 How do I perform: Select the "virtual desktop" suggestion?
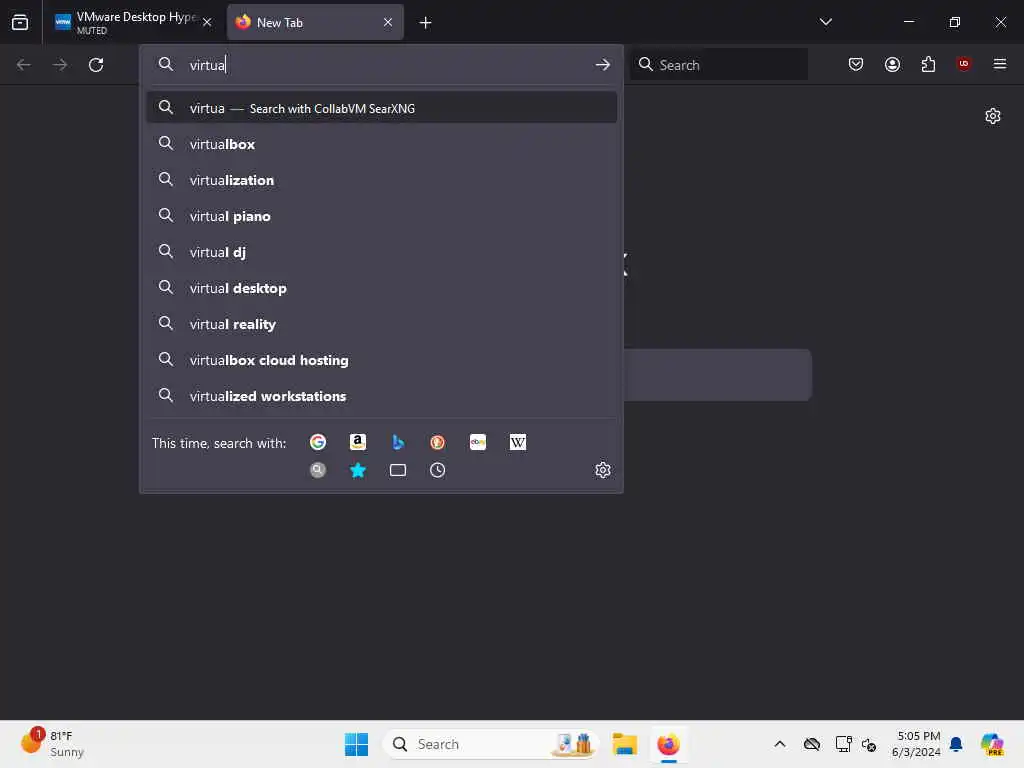tap(381, 288)
